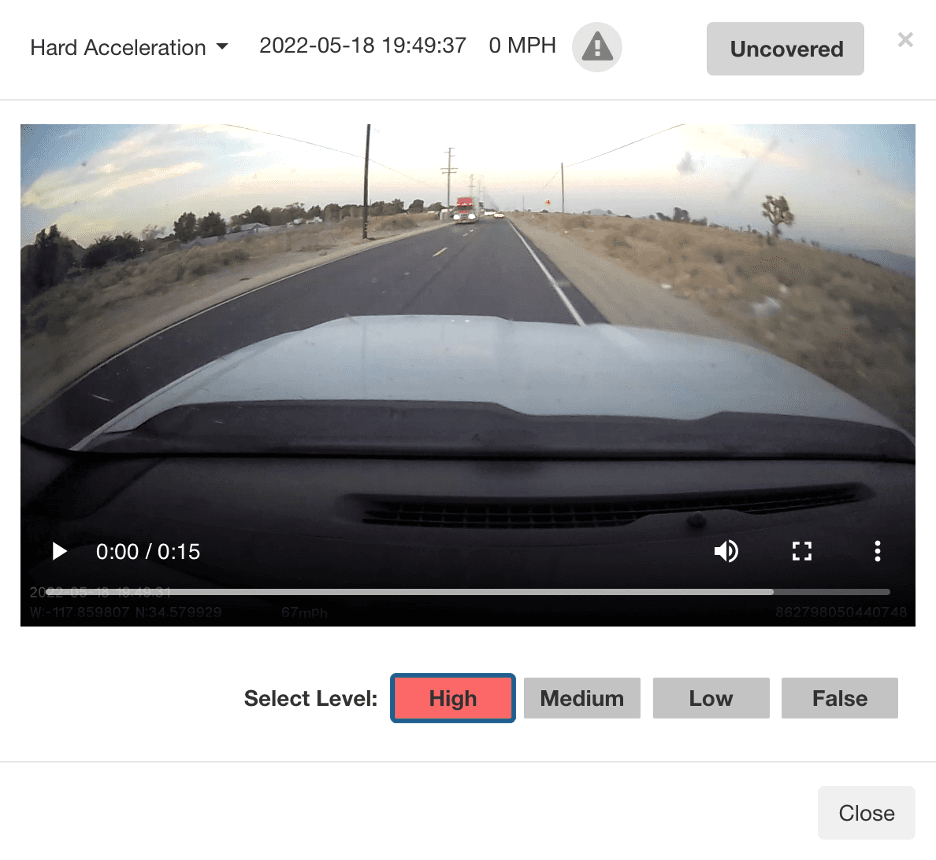The width and height of the screenshot is (936, 860).
Task: Open the video more options menu
Action: tap(877, 551)
